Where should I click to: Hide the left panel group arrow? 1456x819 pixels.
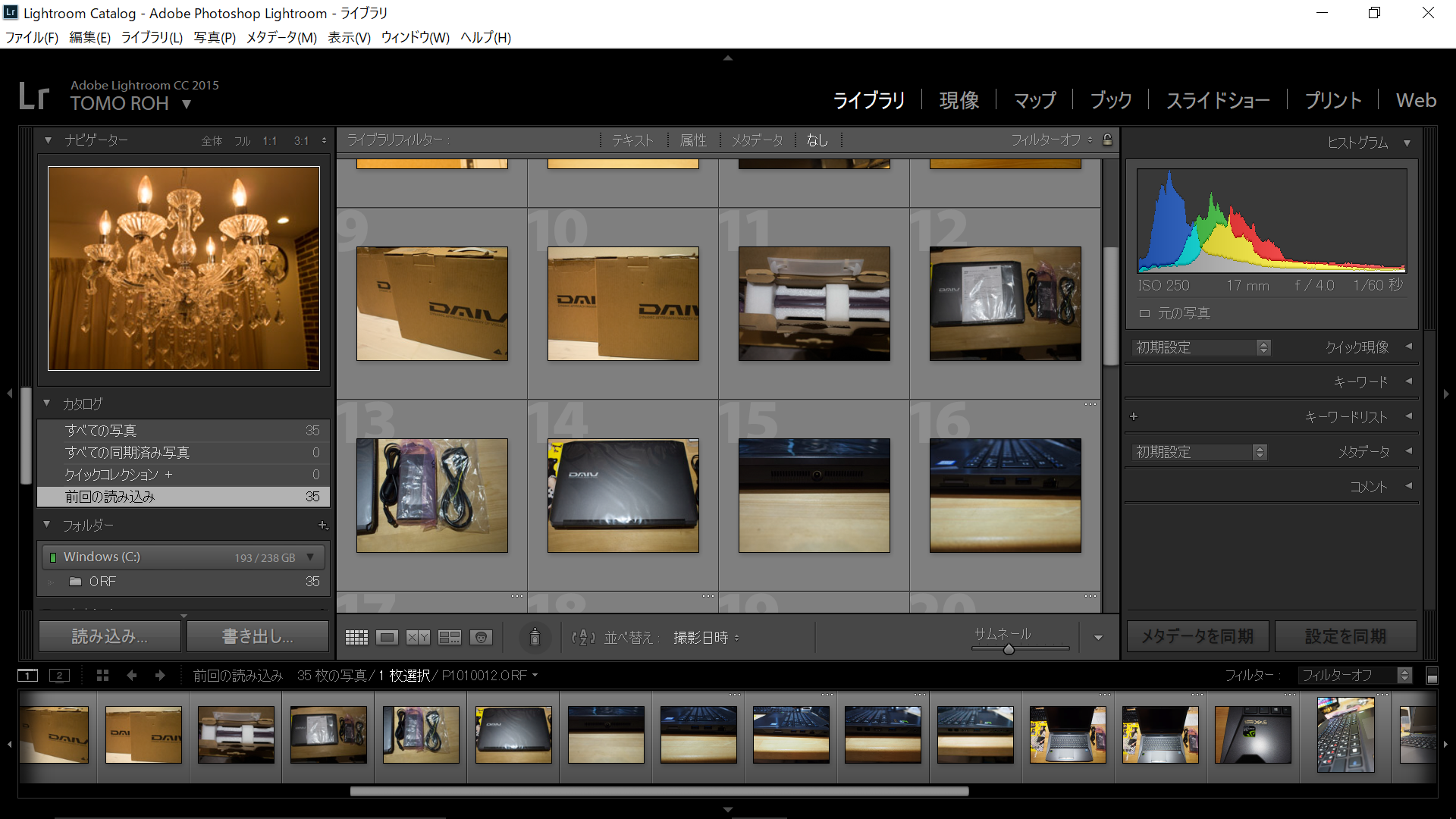click(10, 394)
